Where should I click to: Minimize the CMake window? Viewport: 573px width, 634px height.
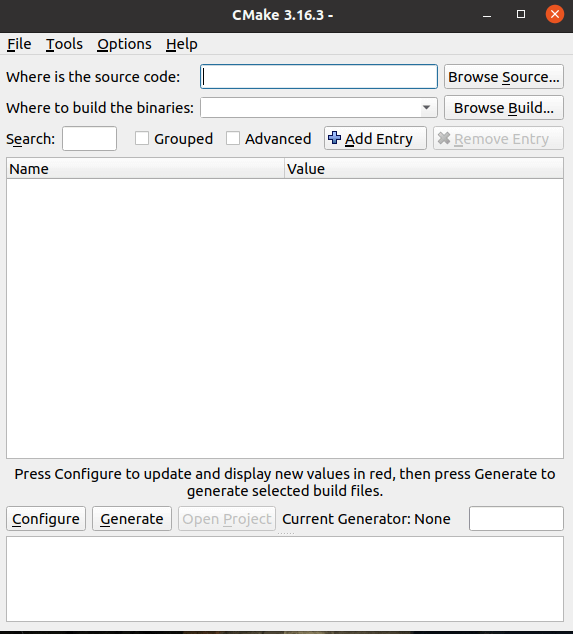click(487, 15)
